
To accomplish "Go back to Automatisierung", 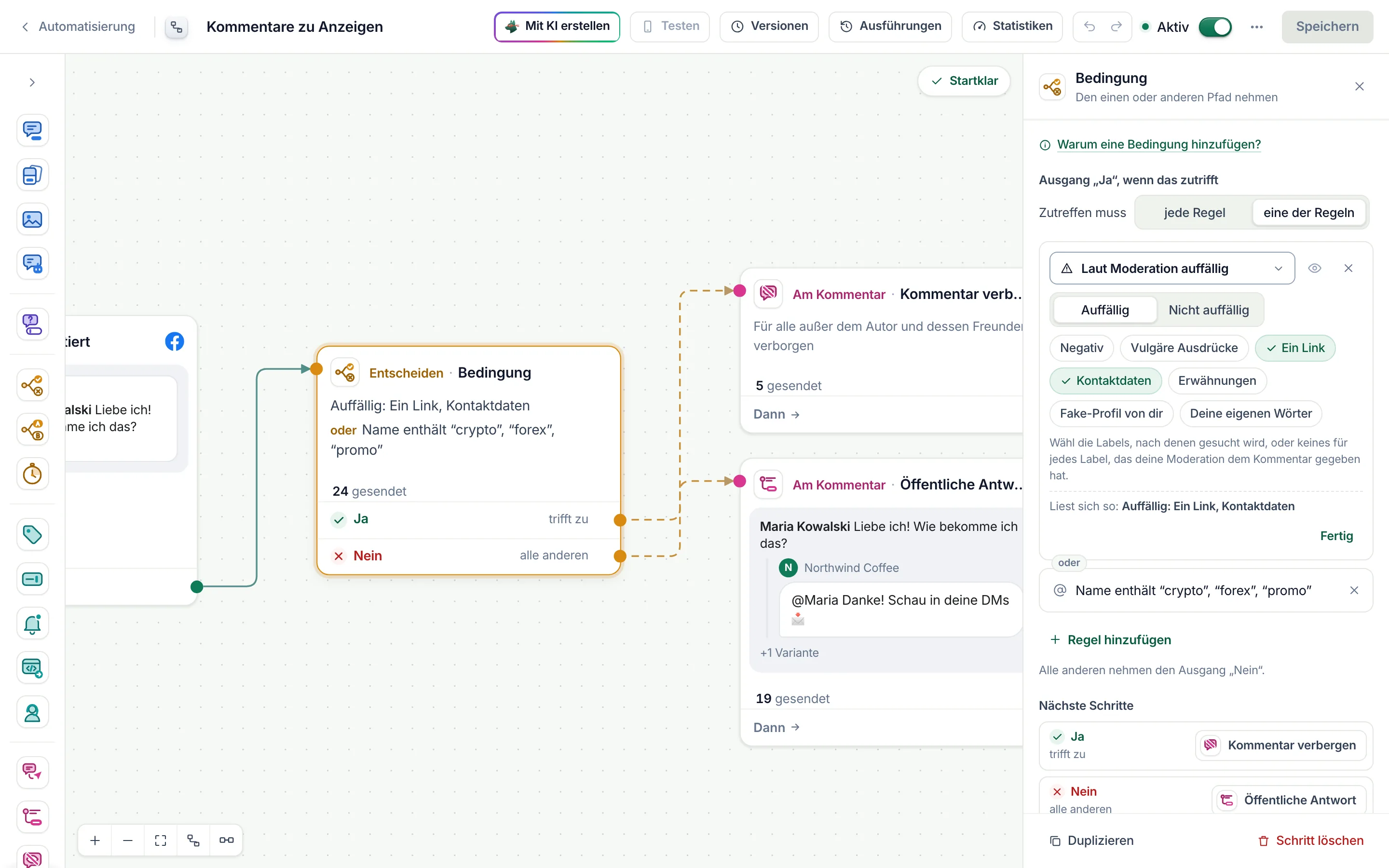I will pos(78,27).
